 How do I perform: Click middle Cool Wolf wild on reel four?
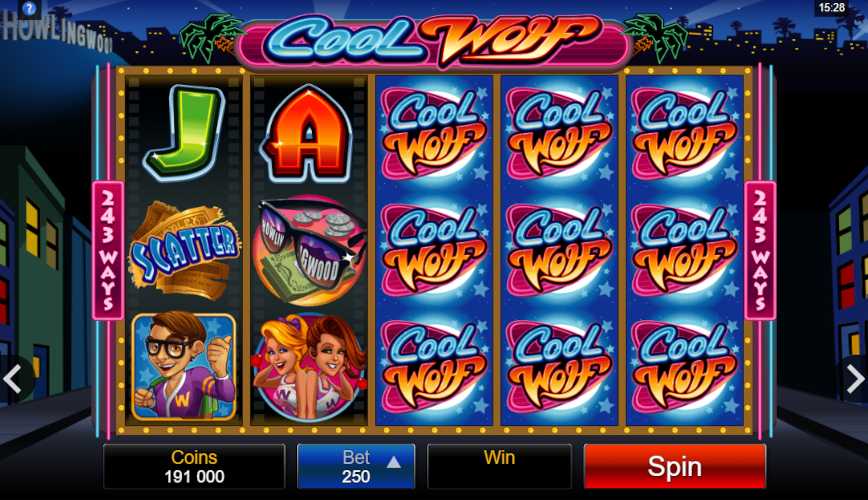click(x=559, y=250)
